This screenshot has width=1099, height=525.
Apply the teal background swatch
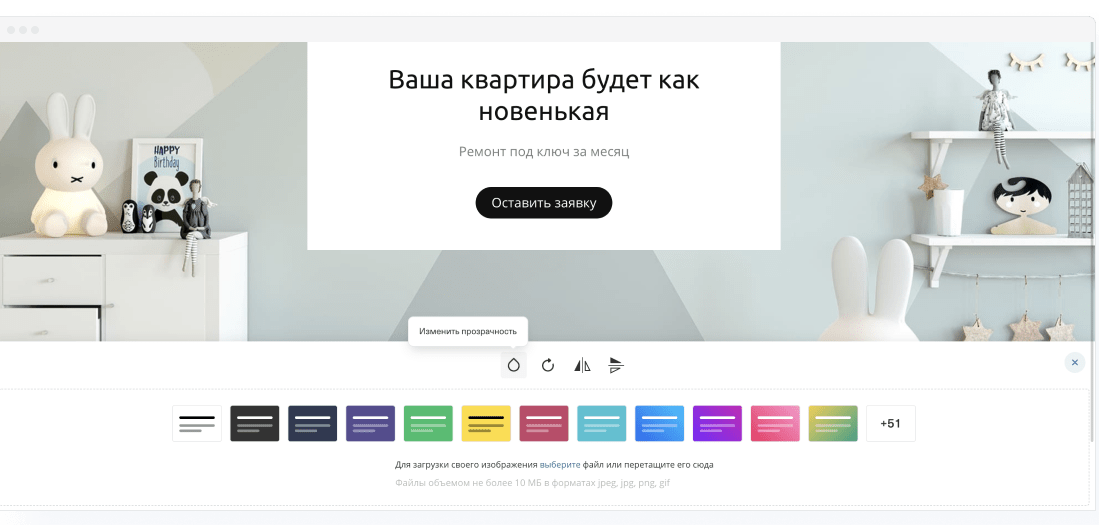(602, 423)
